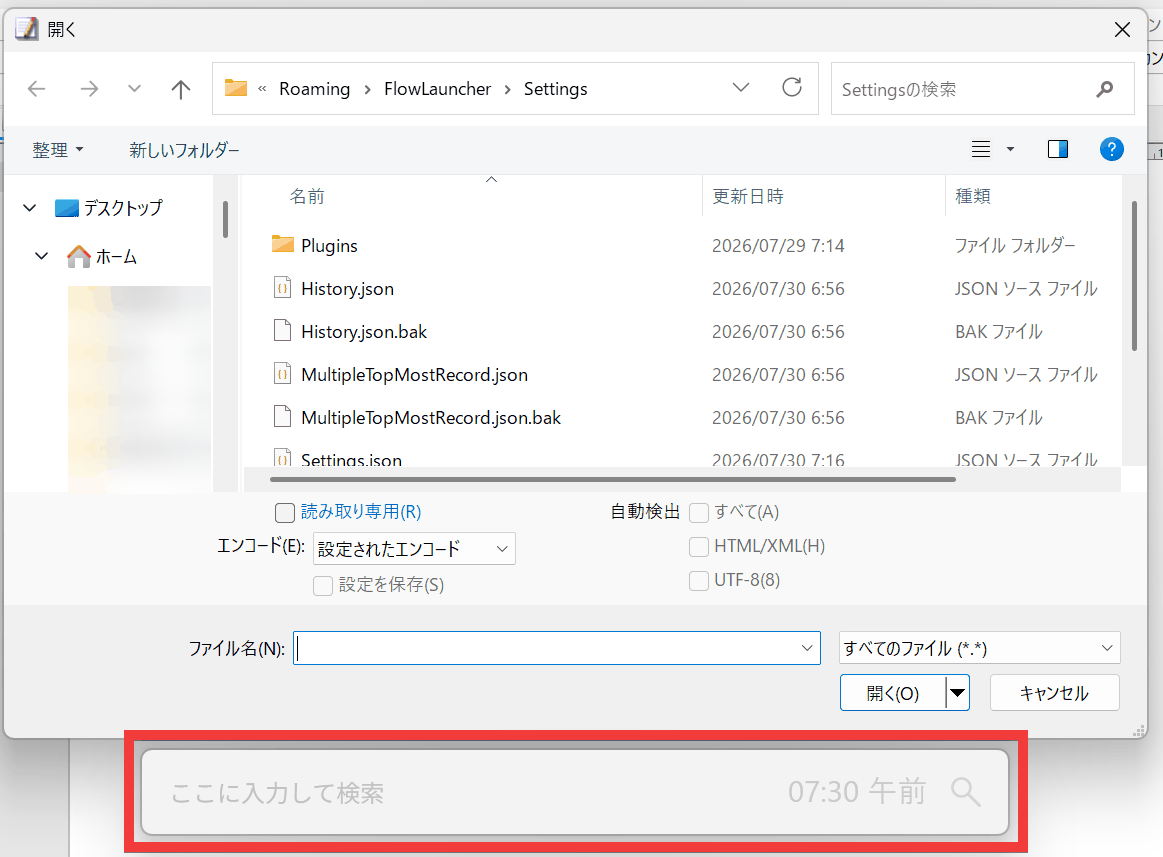This screenshot has height=857, width=1163.
Task: Open recent locations chevron beside forward arrow
Action: 134,89
